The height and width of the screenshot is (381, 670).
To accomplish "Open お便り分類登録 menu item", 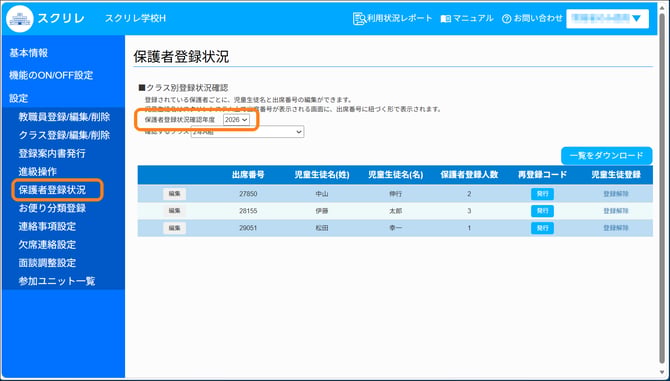I will click(52, 208).
